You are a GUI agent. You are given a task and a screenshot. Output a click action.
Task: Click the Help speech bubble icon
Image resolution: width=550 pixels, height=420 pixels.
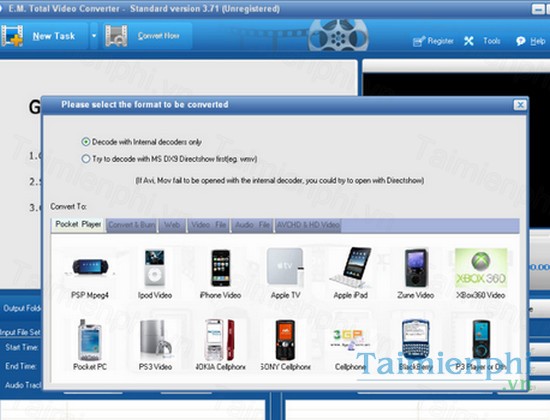point(521,41)
